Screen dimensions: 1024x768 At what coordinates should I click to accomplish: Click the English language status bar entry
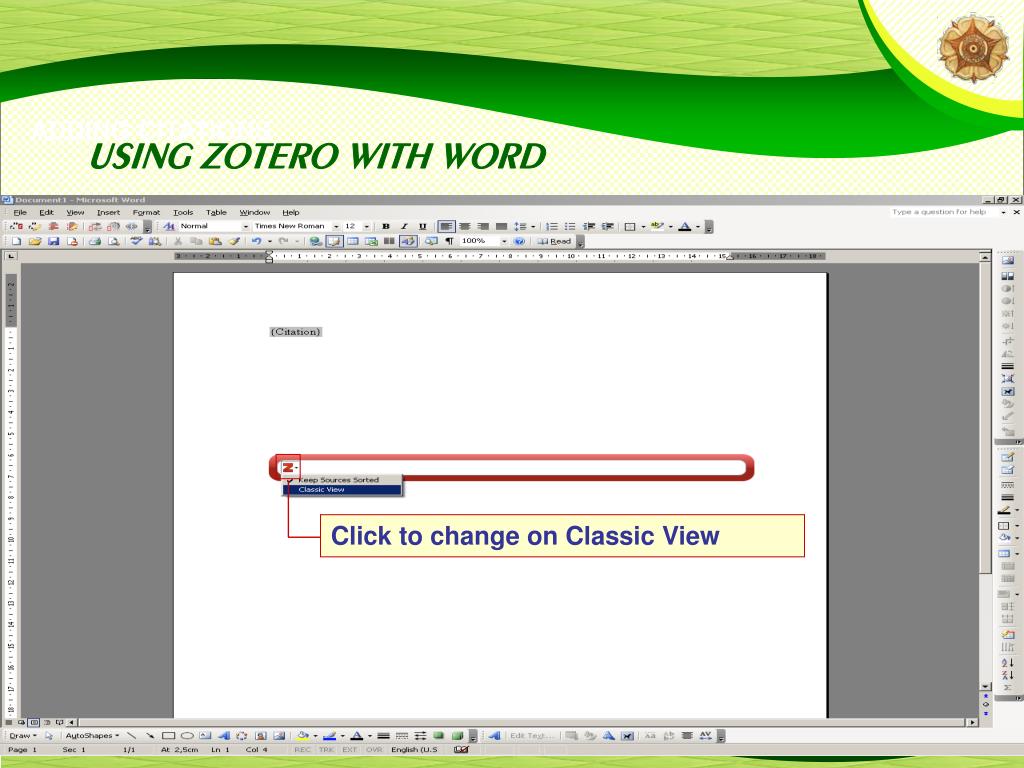point(414,750)
